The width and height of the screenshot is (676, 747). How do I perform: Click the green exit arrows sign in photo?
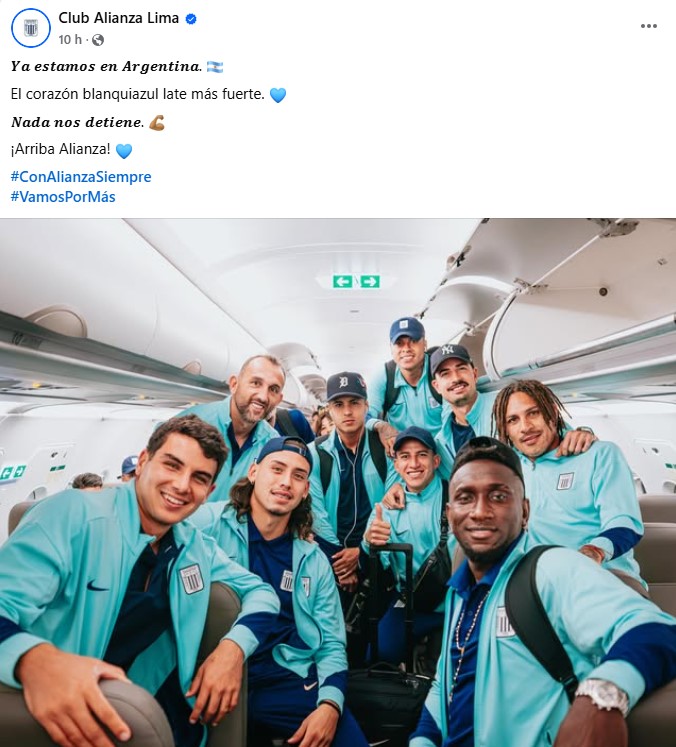(356, 282)
